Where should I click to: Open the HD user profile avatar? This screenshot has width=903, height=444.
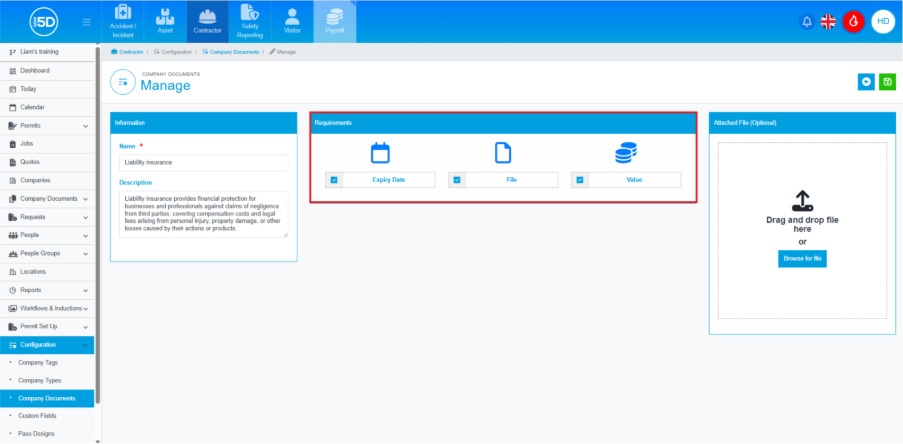coord(881,21)
